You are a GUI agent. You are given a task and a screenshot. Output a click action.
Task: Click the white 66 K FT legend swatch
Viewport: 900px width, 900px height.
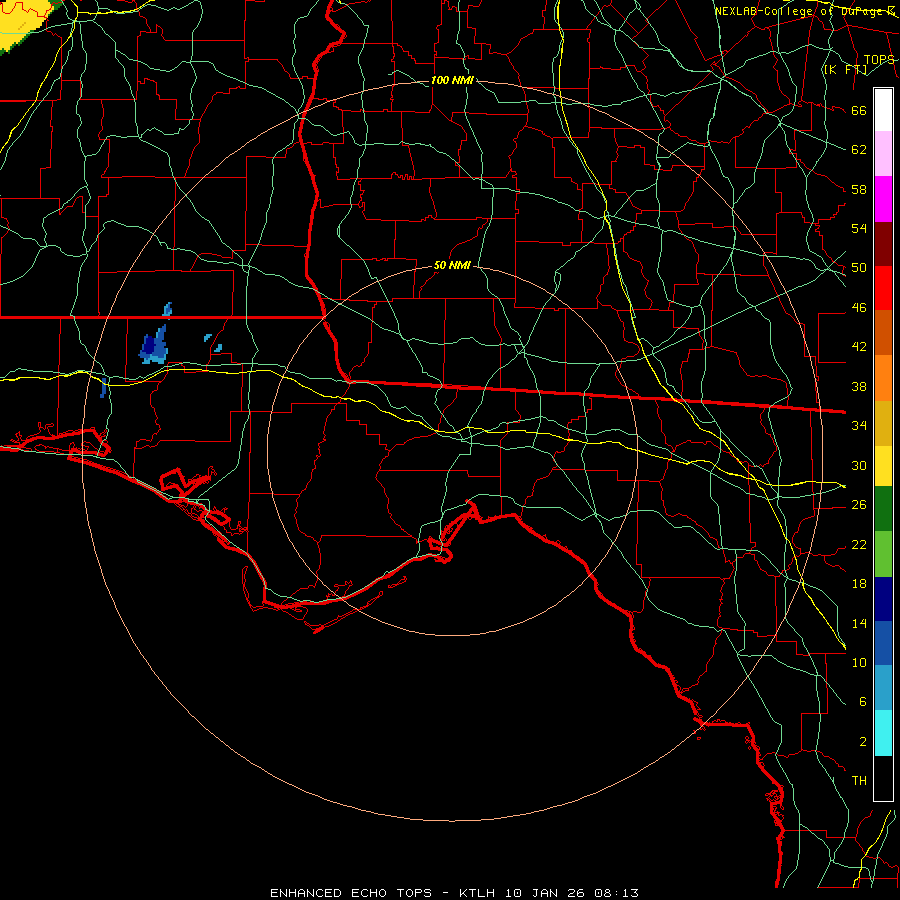point(883,110)
